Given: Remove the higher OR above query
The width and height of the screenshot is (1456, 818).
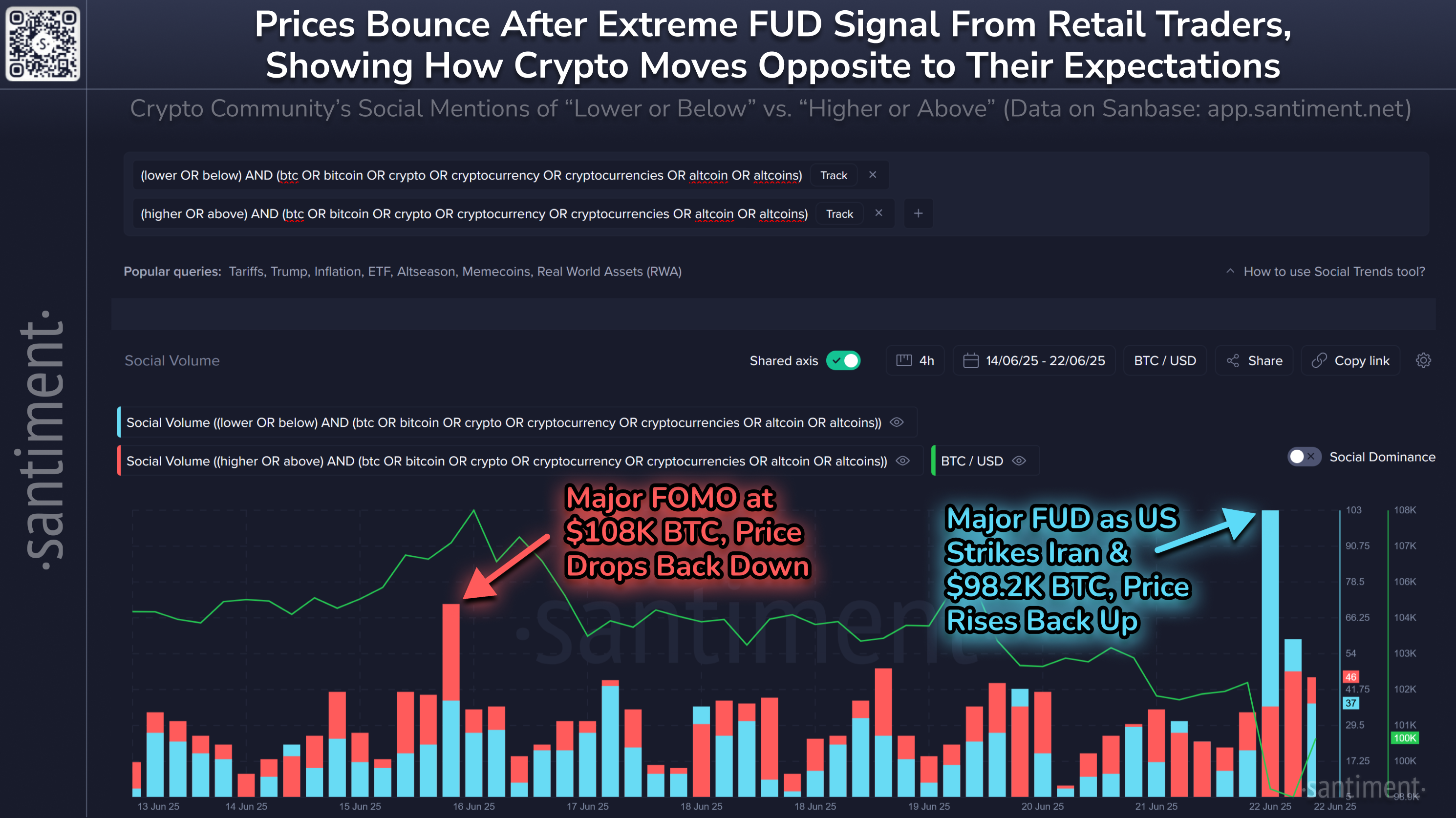Looking at the screenshot, I should click(878, 213).
